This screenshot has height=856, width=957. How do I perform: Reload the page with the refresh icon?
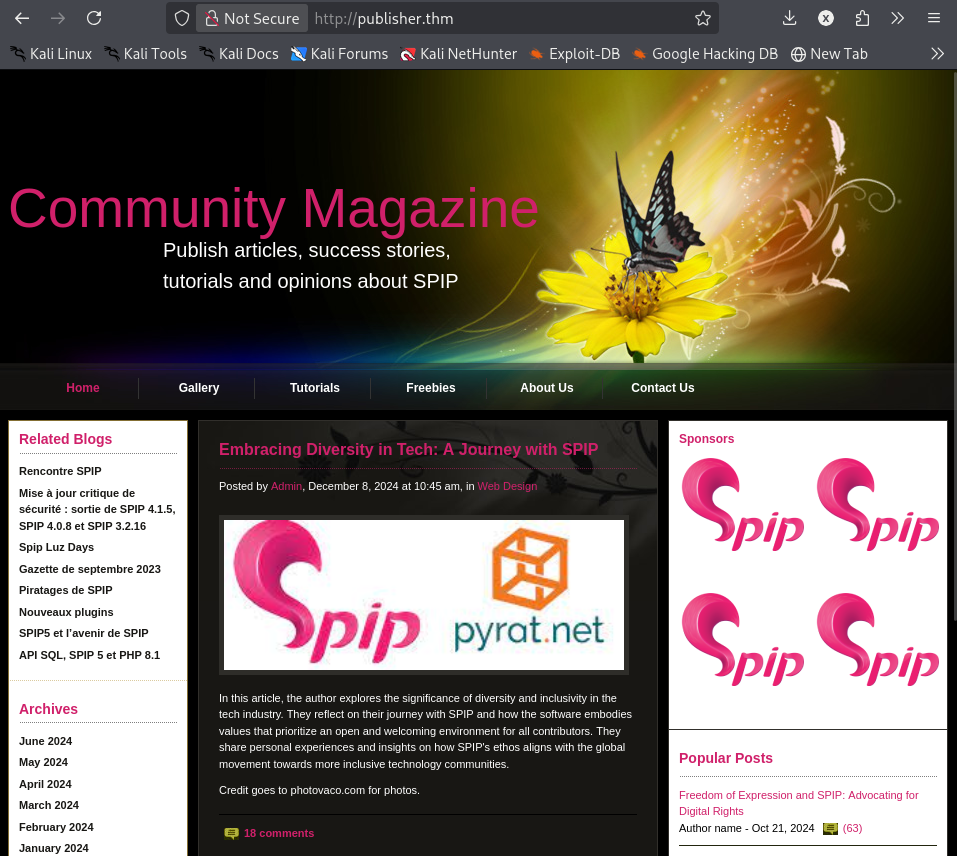94,18
